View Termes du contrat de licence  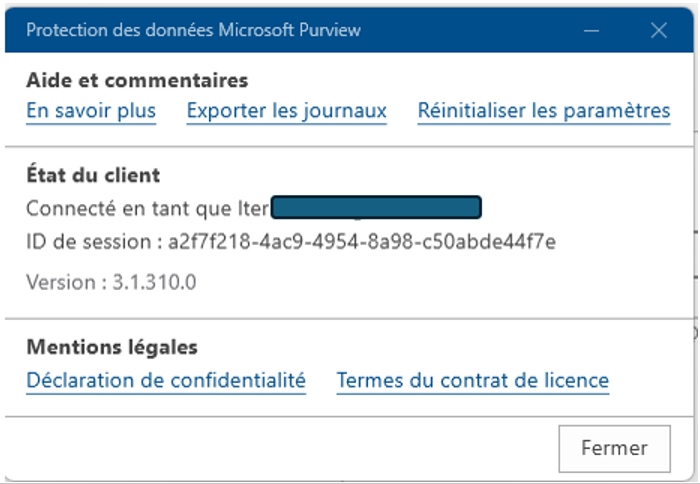472,380
